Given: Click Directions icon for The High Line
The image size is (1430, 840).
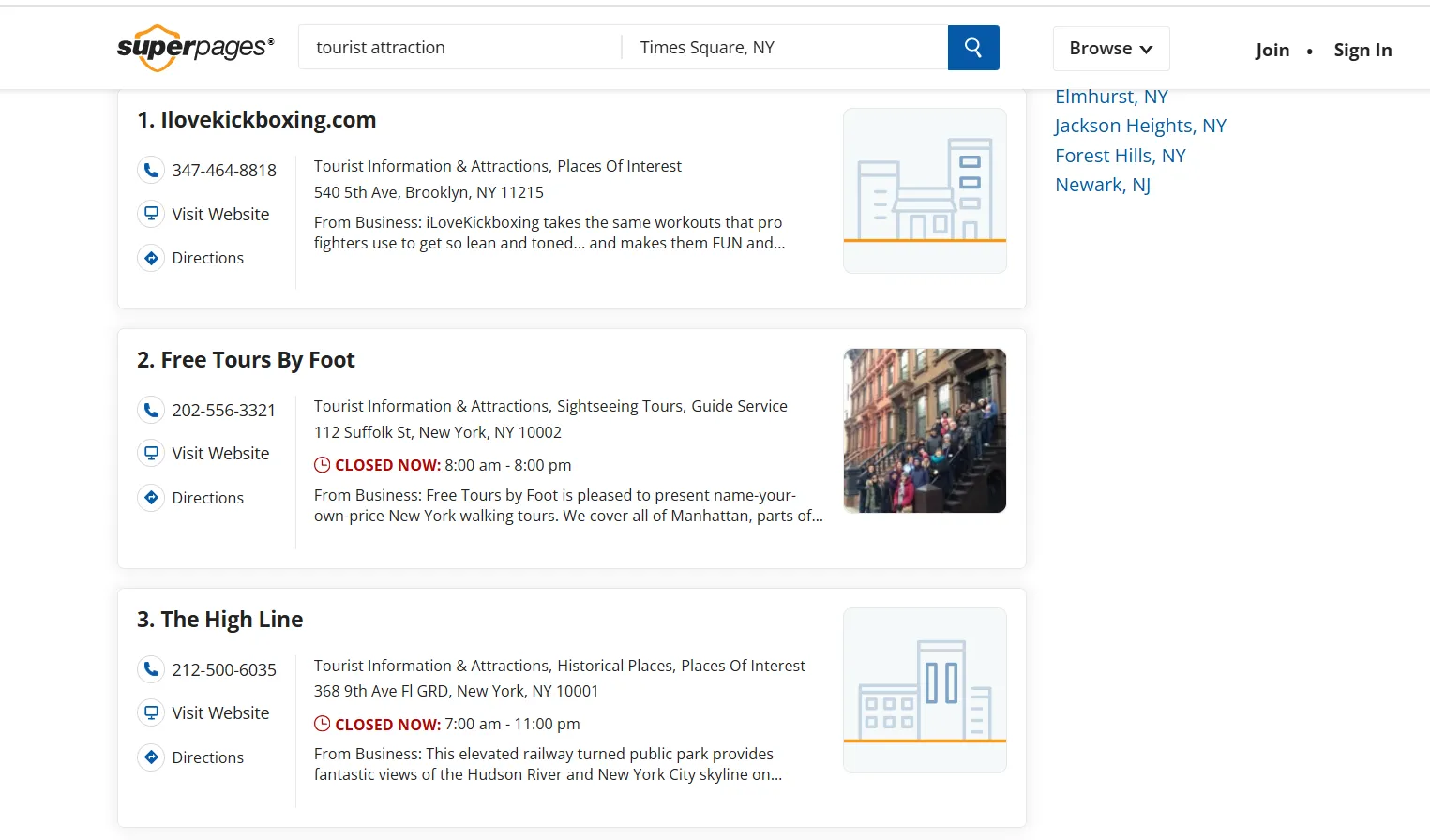Looking at the screenshot, I should (151, 757).
